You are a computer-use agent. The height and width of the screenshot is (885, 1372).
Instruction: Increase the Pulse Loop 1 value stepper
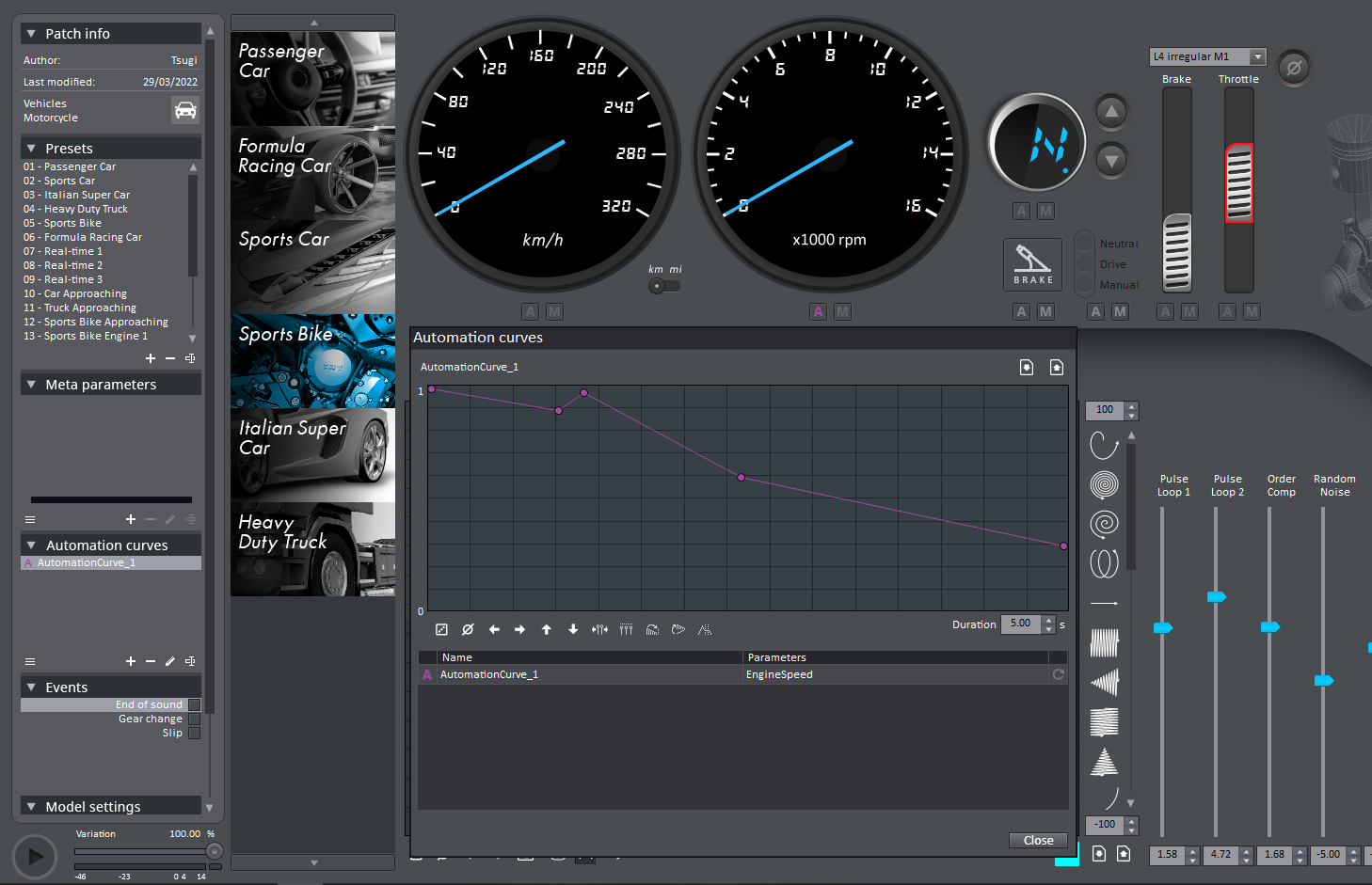pos(1193,851)
